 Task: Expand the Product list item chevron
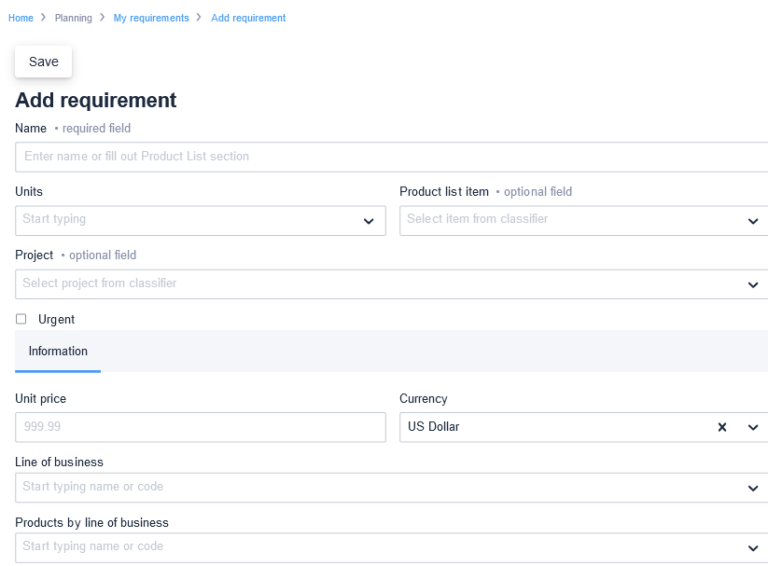753,221
